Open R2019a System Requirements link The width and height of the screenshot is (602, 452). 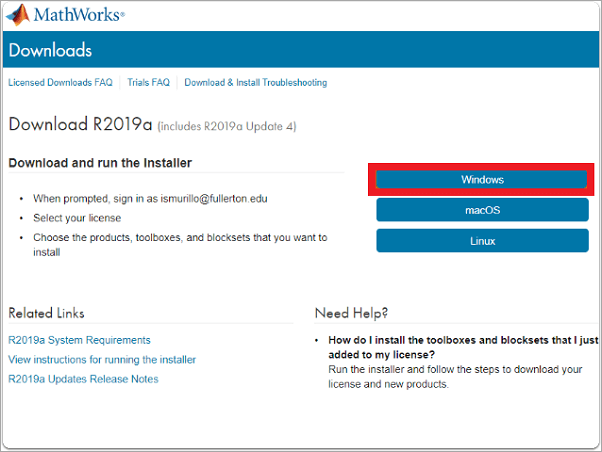pyautogui.click(x=79, y=340)
